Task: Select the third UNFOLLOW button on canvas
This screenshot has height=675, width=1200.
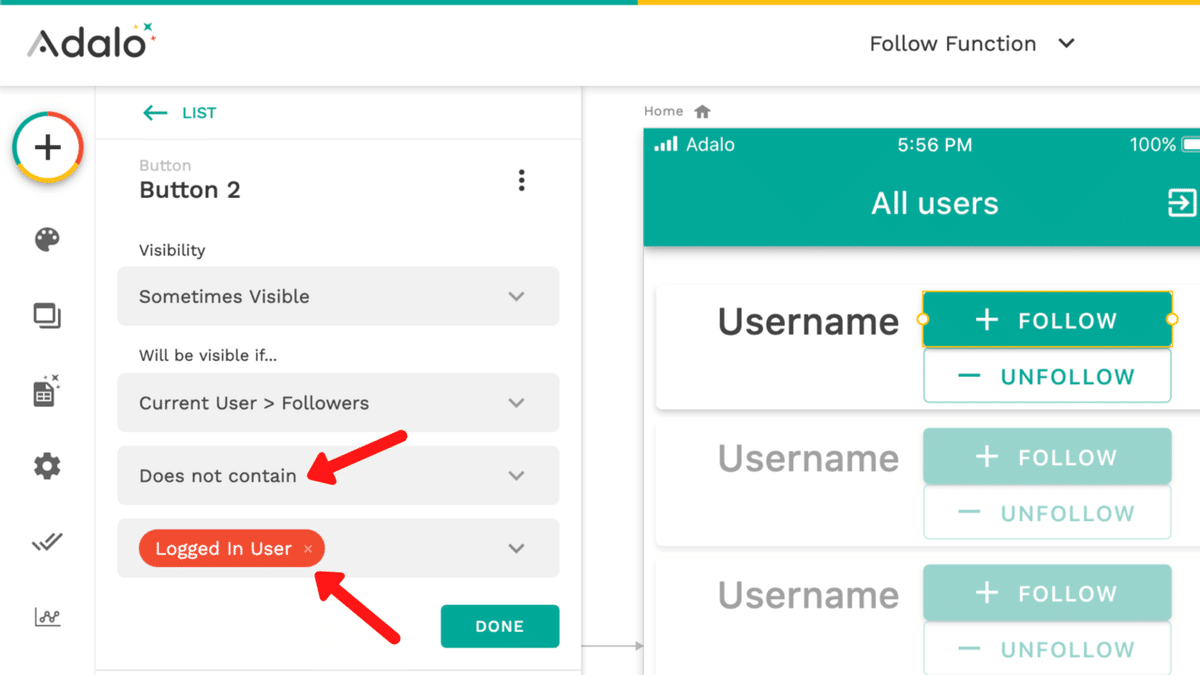Action: click(x=1047, y=649)
